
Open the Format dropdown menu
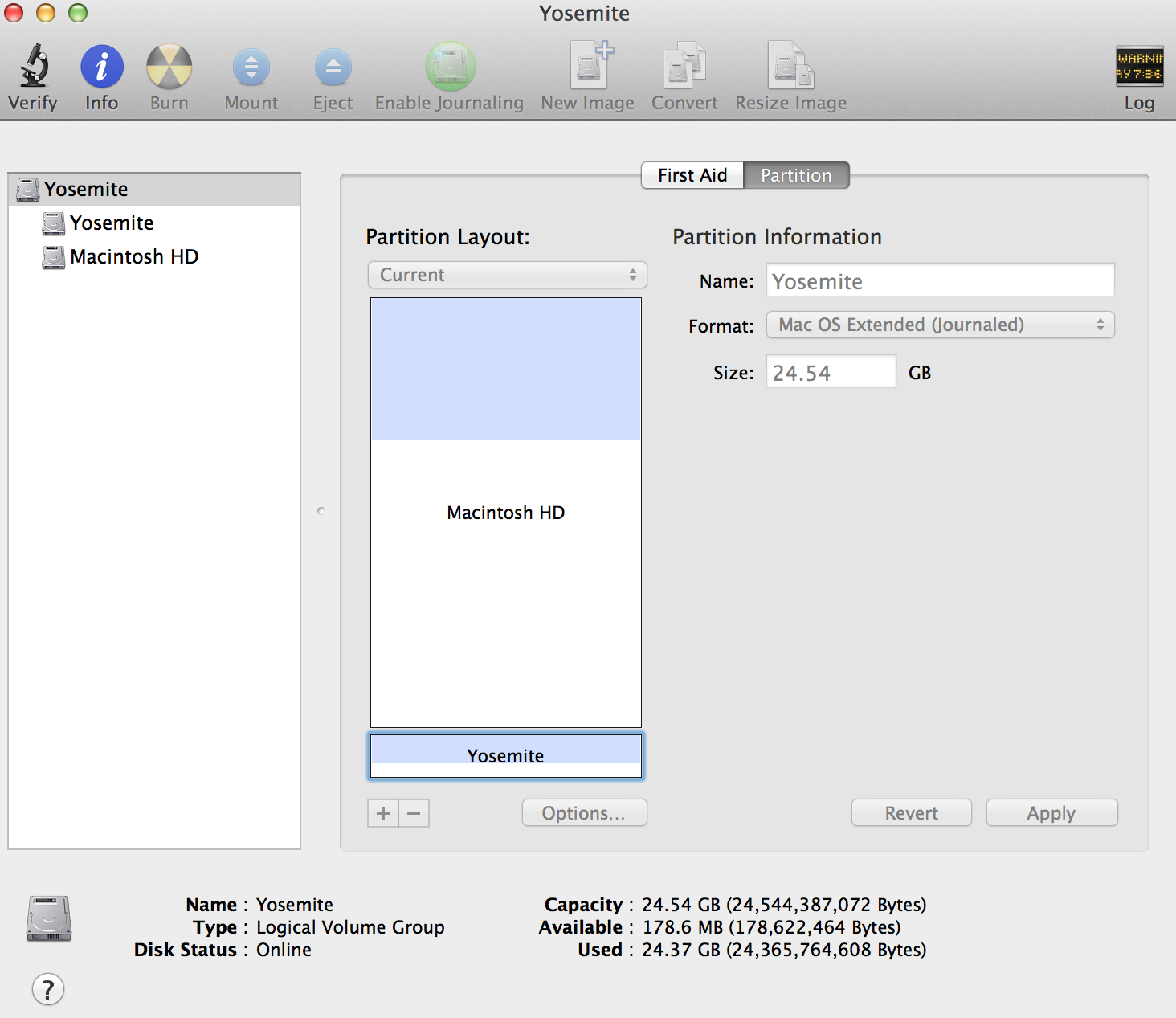[941, 325]
